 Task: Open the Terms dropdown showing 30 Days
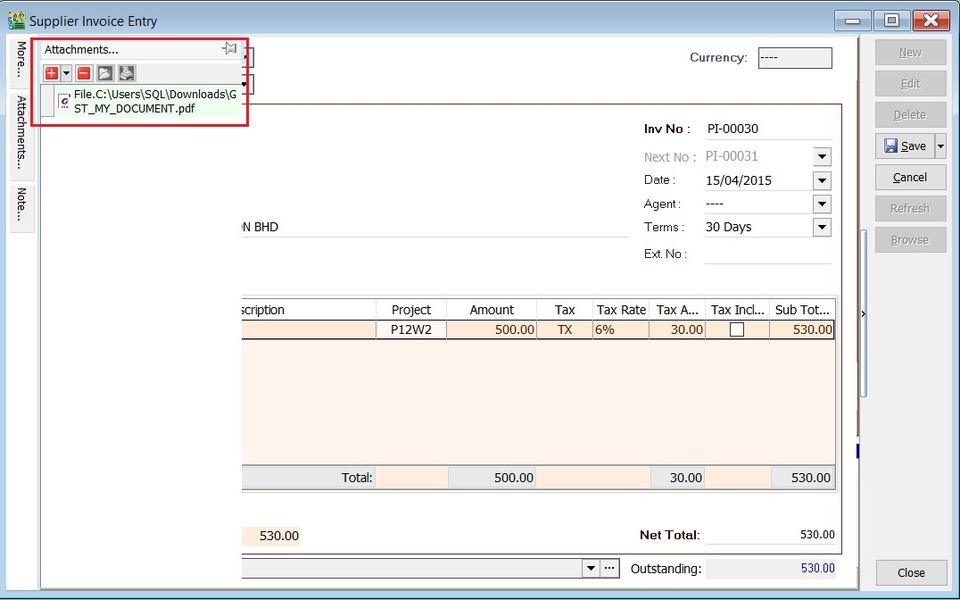coord(821,227)
